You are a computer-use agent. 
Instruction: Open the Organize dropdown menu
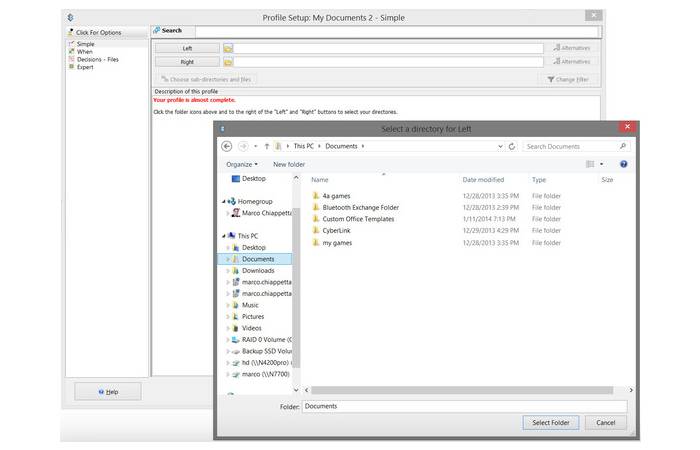click(x=241, y=164)
